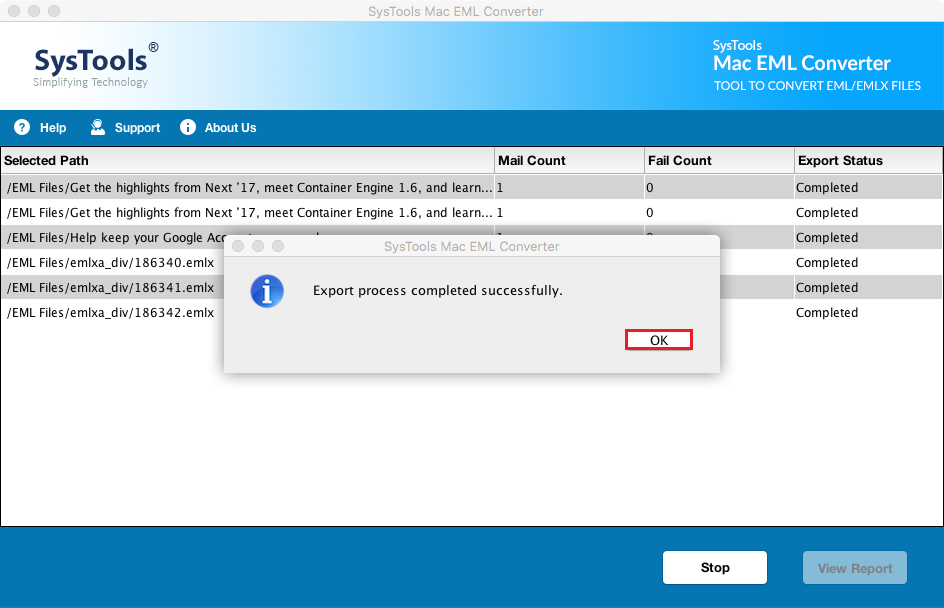Open the Help menu label
The image size is (944, 608).
point(53,128)
